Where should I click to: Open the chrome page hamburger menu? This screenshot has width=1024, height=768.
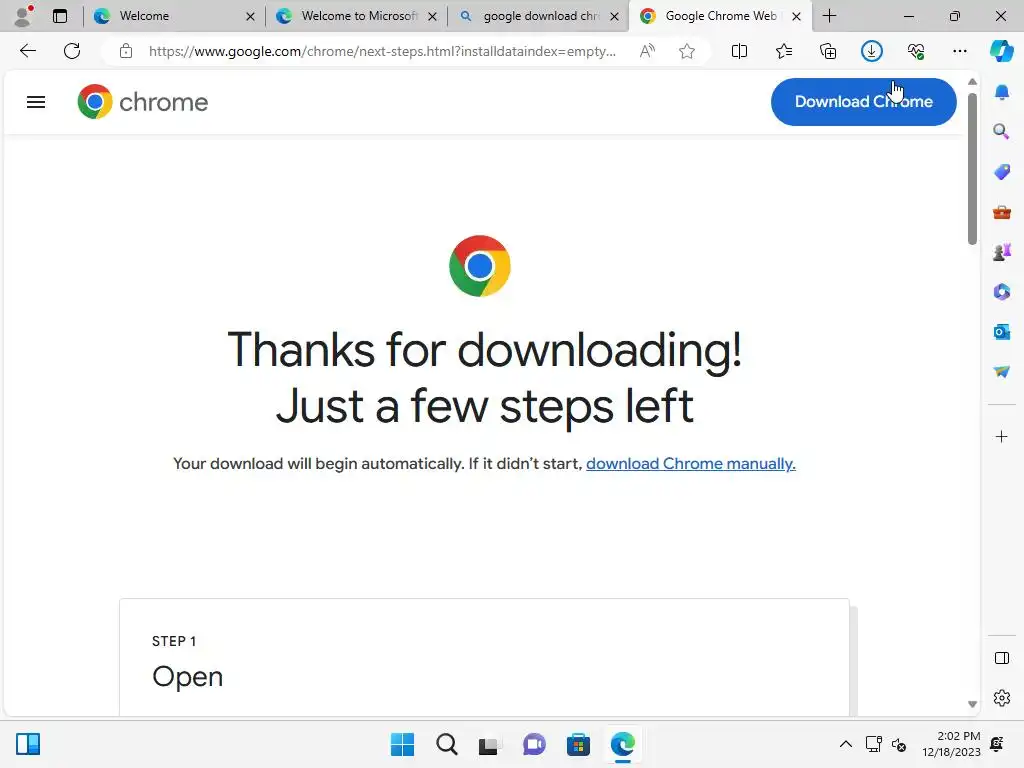click(x=36, y=102)
